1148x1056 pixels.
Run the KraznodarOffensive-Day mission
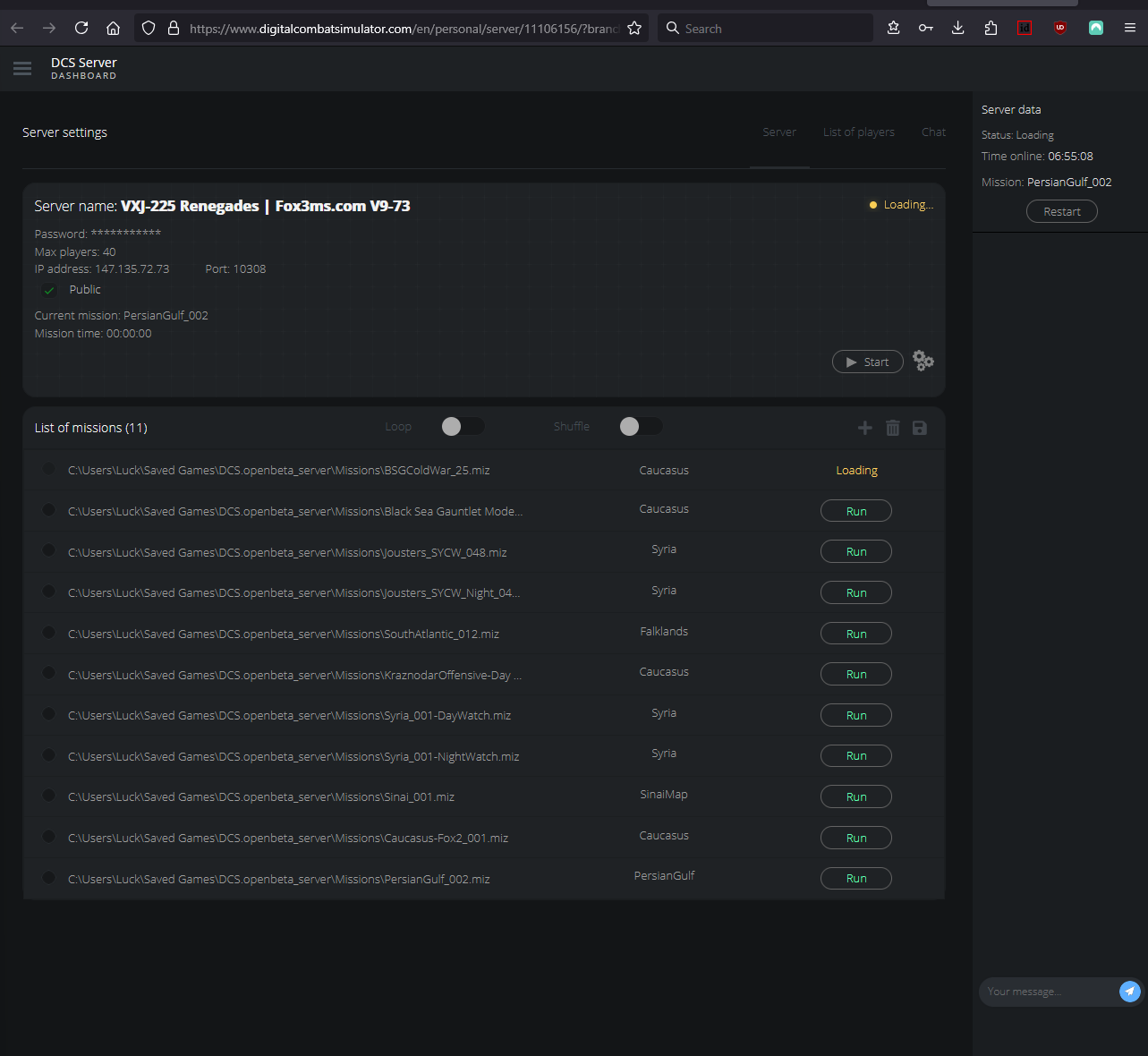pyautogui.click(x=856, y=674)
